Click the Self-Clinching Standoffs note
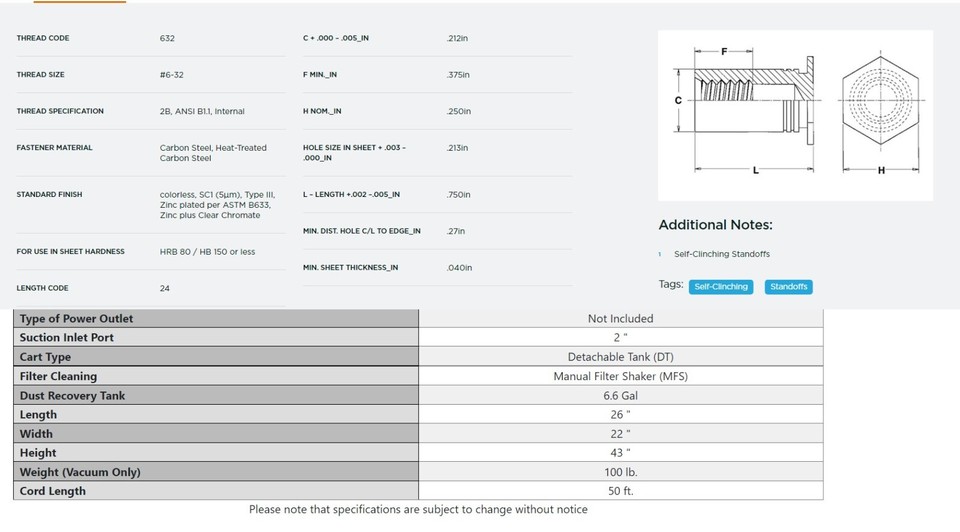Viewport: 960px width, 532px height. coord(722,254)
